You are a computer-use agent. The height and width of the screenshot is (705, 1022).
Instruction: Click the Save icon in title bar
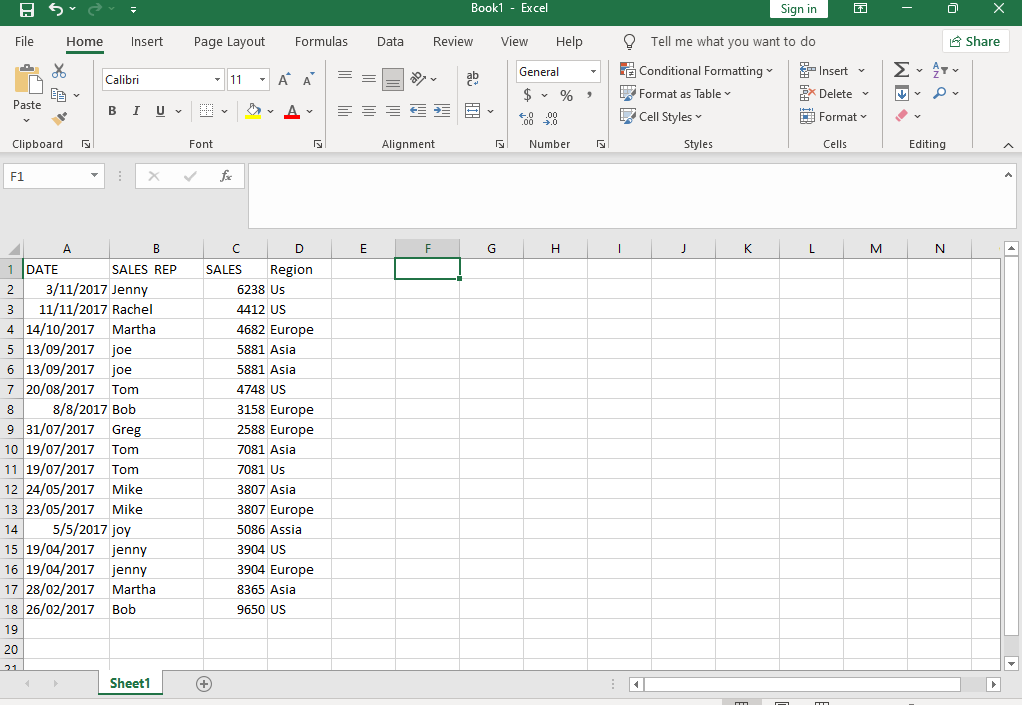pyautogui.click(x=27, y=9)
